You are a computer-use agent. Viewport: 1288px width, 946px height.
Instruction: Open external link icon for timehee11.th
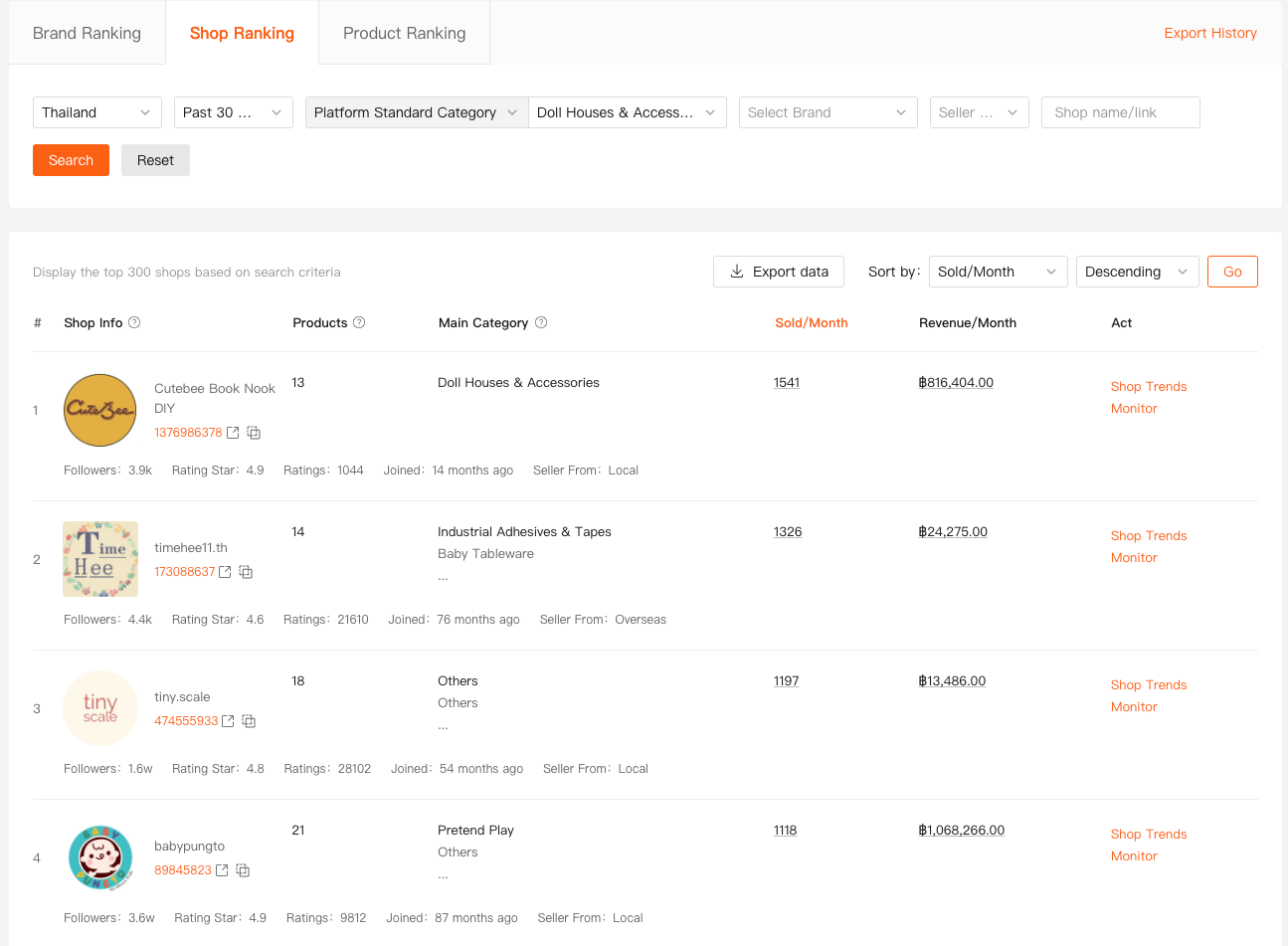(225, 572)
